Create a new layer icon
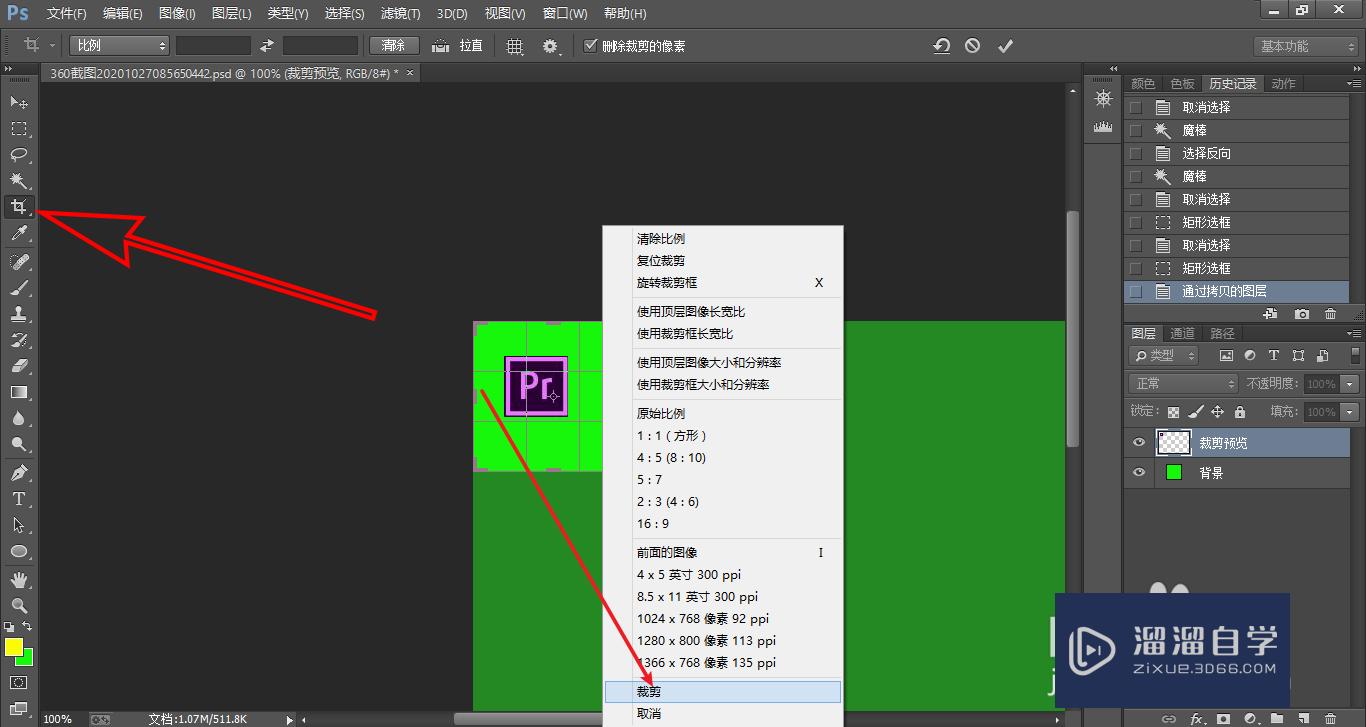1366x727 pixels. coord(1304,718)
